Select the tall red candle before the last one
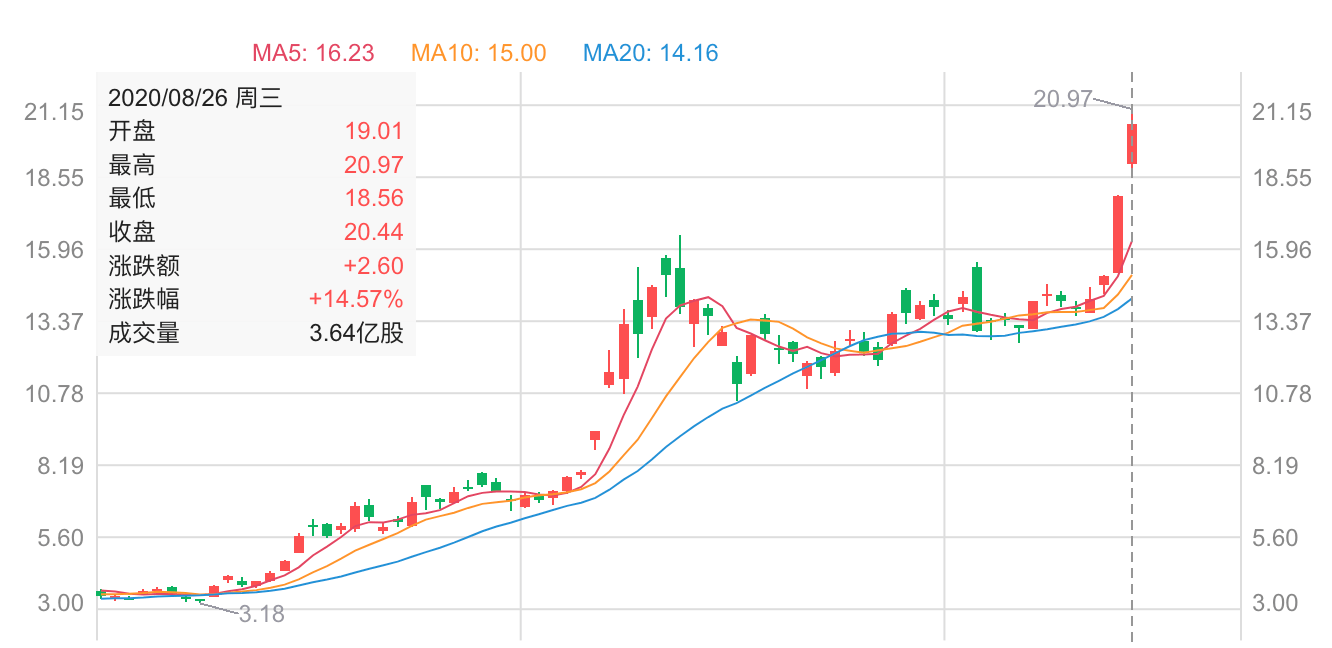Viewport: 1332px width, 648px height. click(1118, 234)
